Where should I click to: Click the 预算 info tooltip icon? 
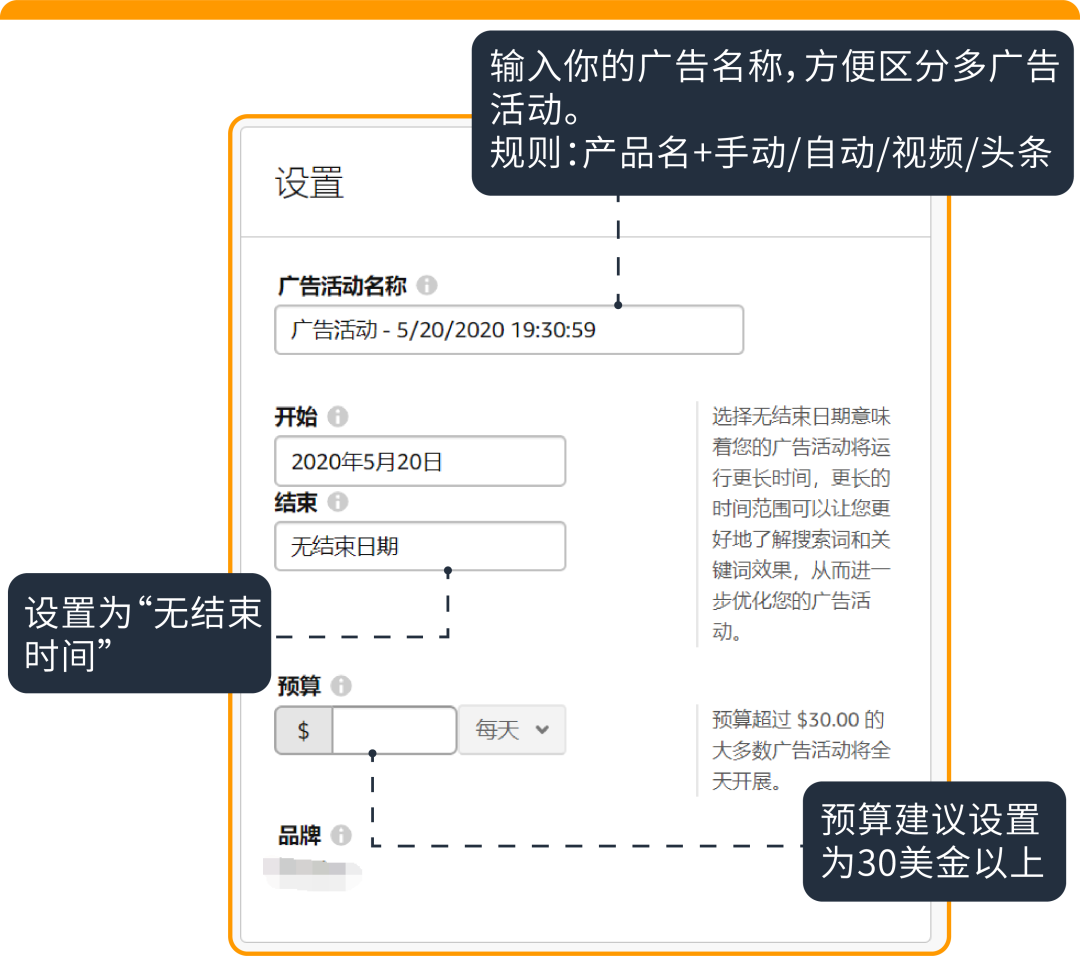point(339,685)
